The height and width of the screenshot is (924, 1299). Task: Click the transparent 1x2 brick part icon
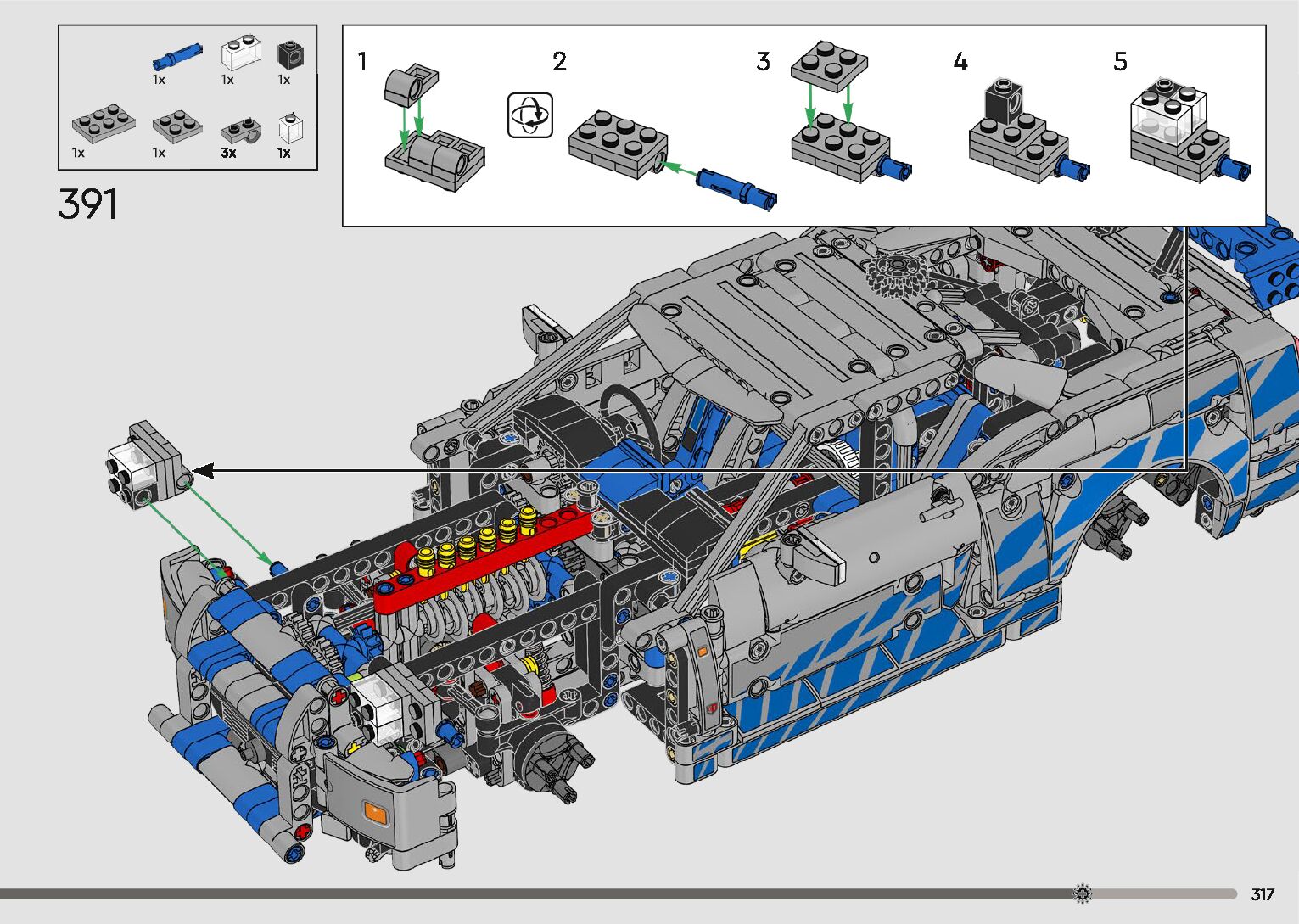(x=240, y=53)
